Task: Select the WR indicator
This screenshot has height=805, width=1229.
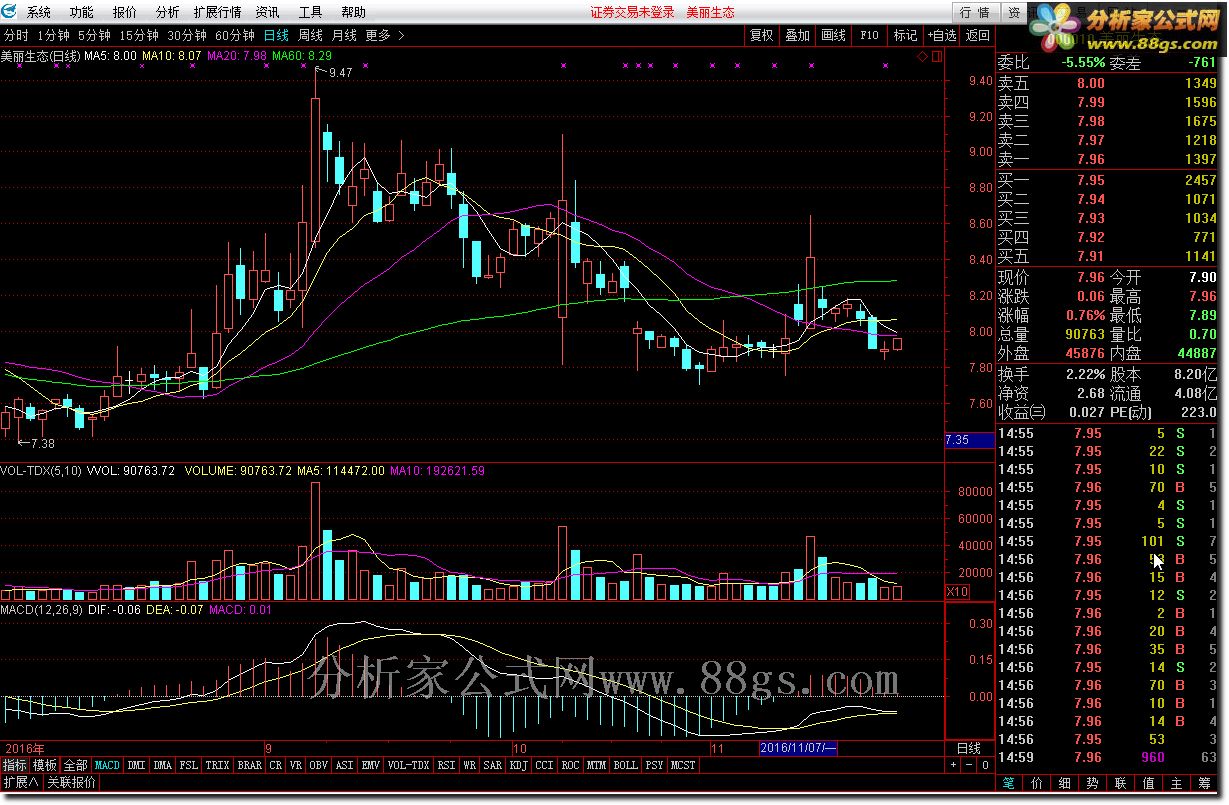Action: tap(469, 765)
